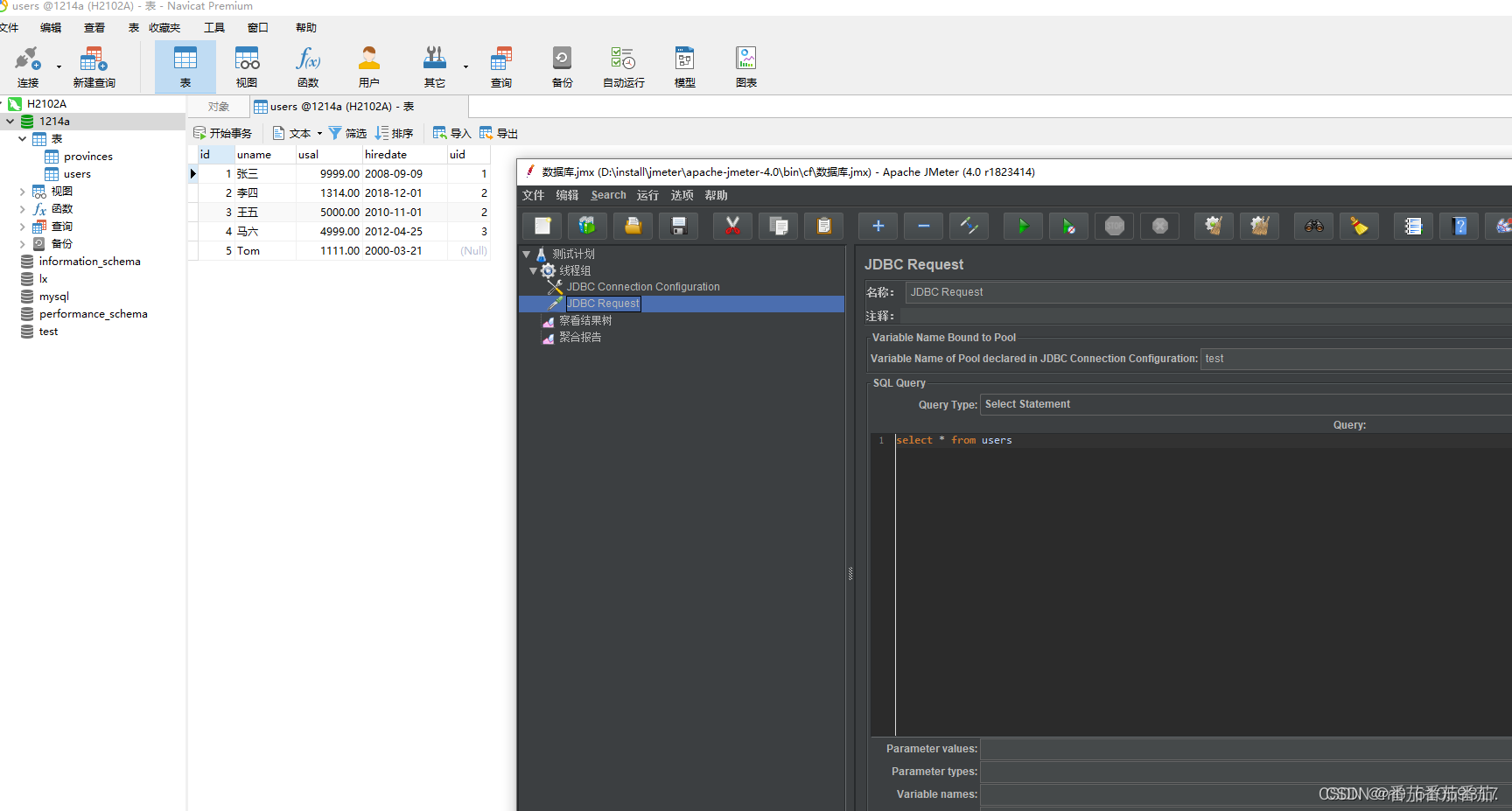Click JMeter Open file folder icon
The image size is (1512, 811).
tap(633, 226)
